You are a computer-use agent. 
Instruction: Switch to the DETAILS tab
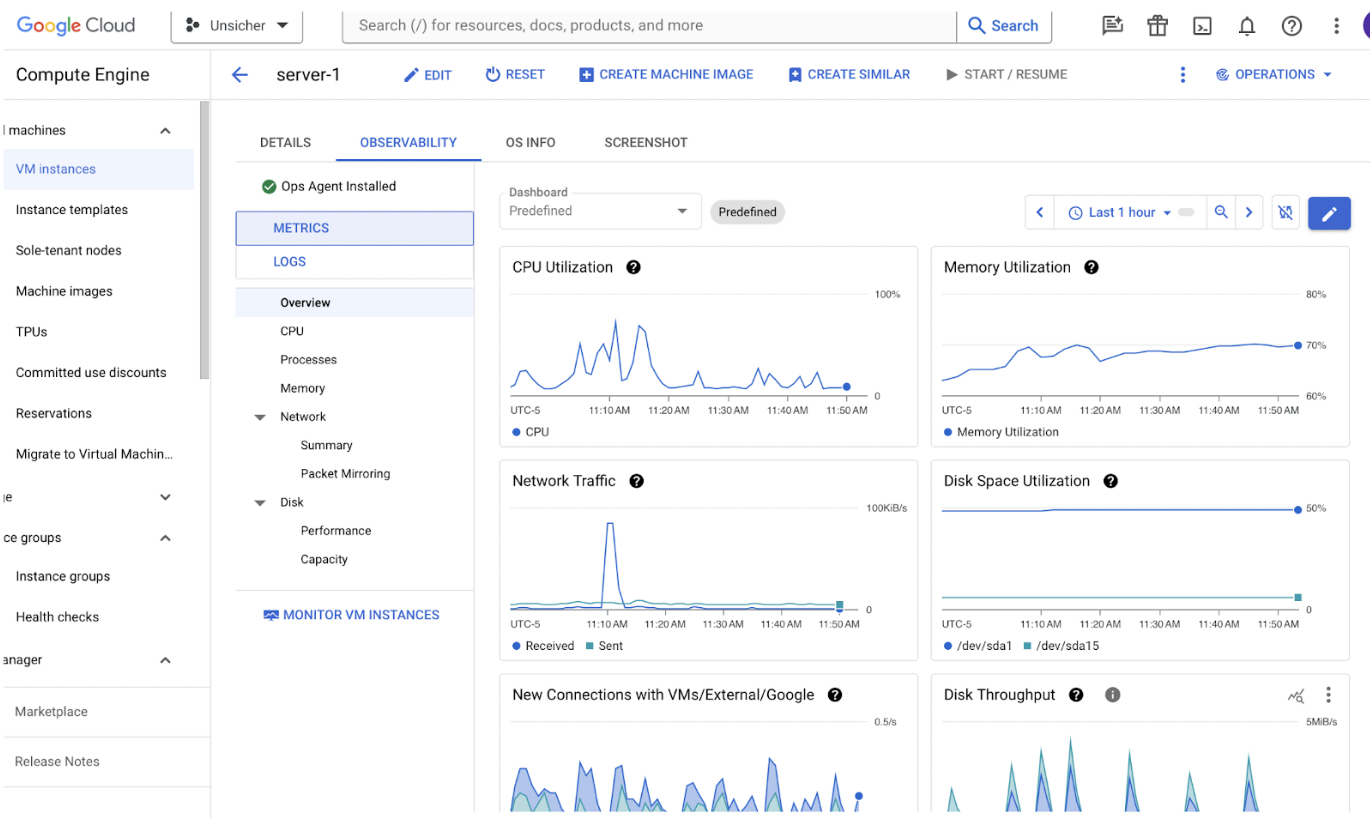tap(285, 142)
